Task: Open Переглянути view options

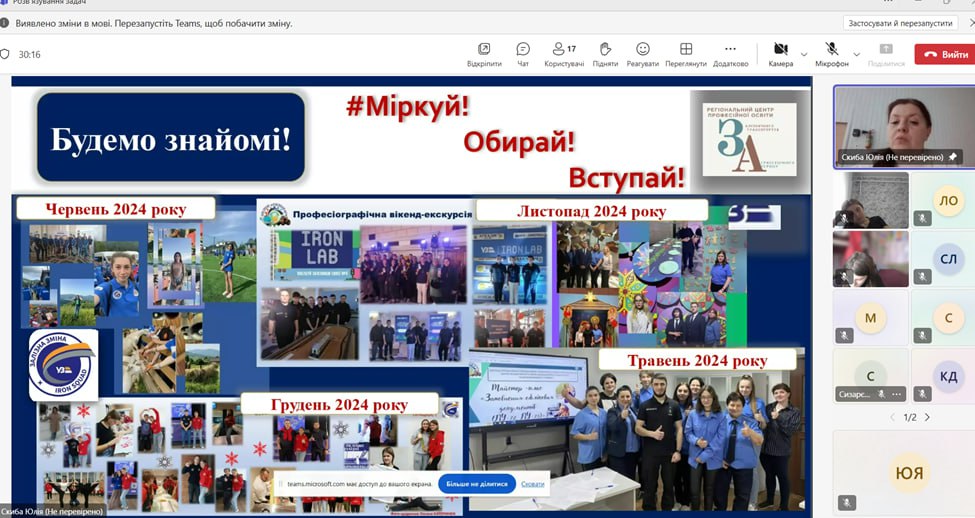Action: point(686,54)
